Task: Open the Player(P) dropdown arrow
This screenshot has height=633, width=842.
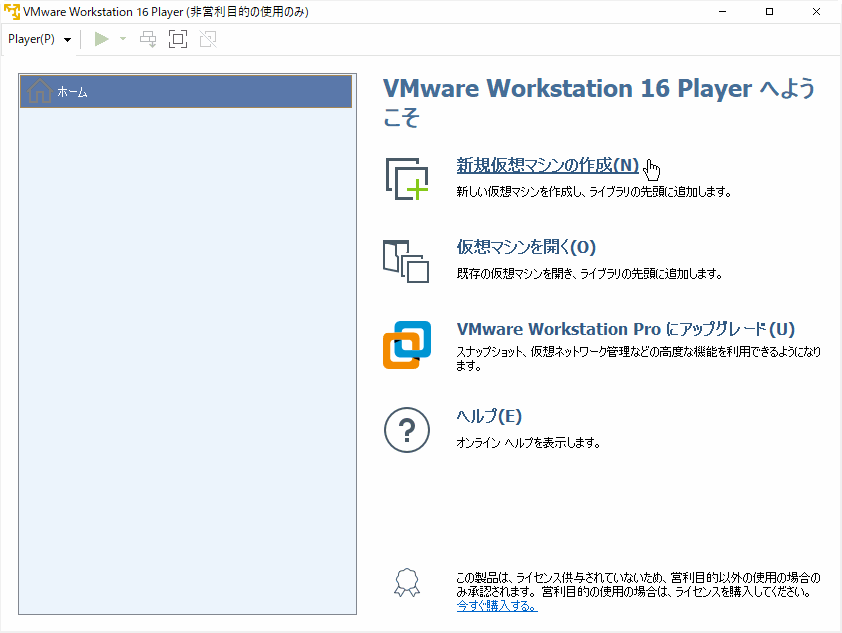Action: [x=66, y=39]
